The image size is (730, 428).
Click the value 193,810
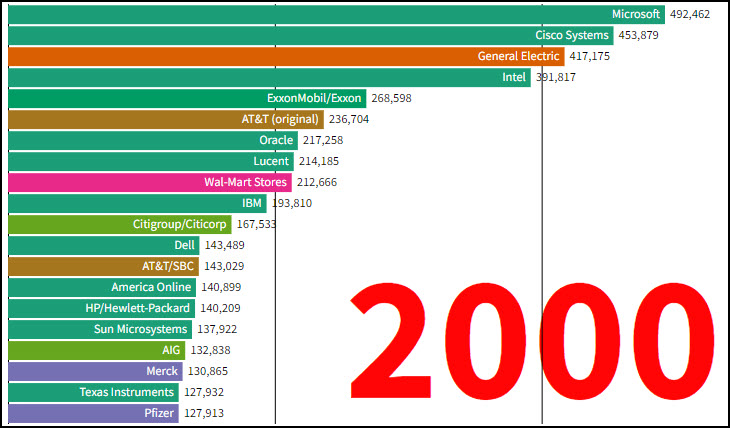tap(292, 203)
